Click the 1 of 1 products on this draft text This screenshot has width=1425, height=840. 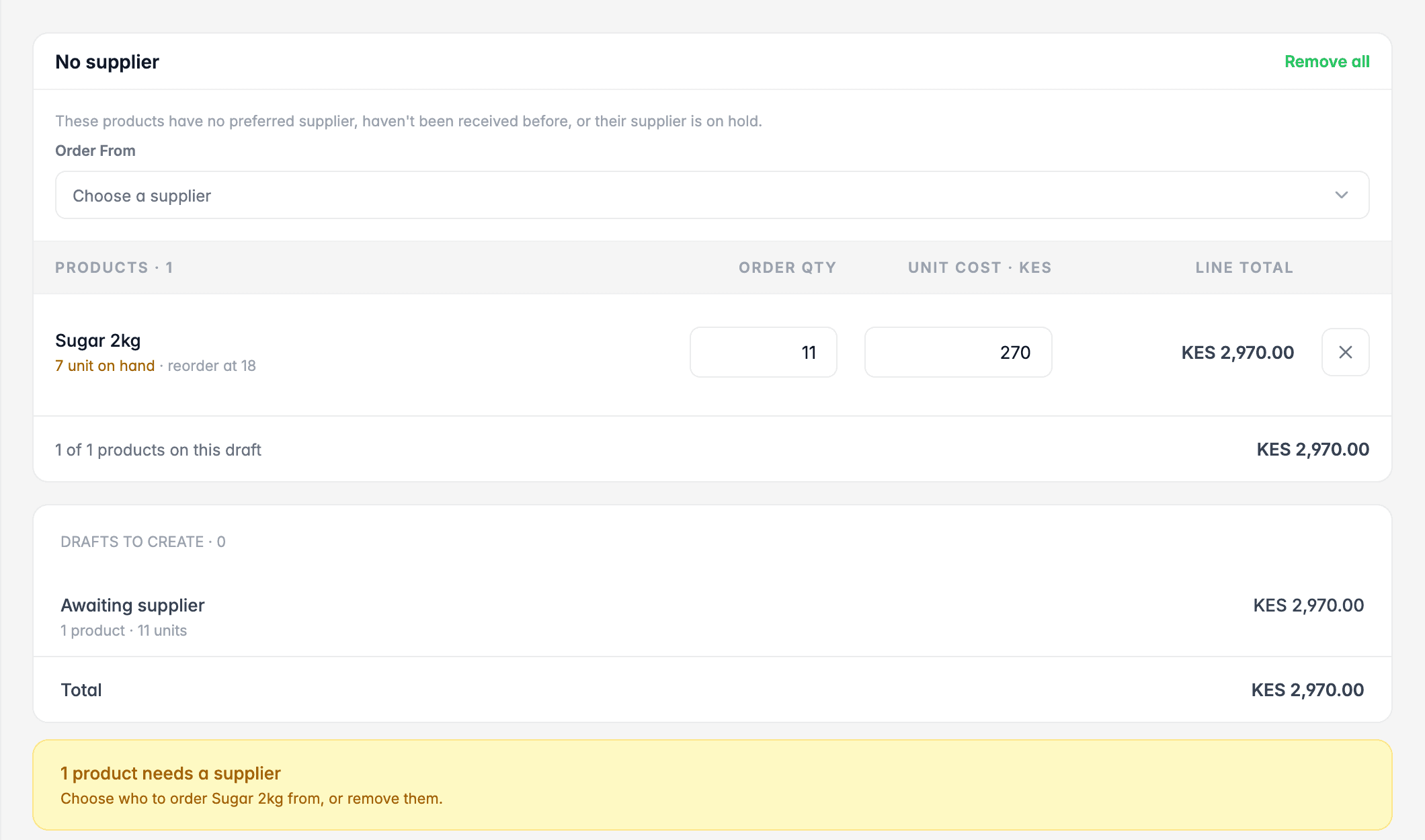pos(158,450)
